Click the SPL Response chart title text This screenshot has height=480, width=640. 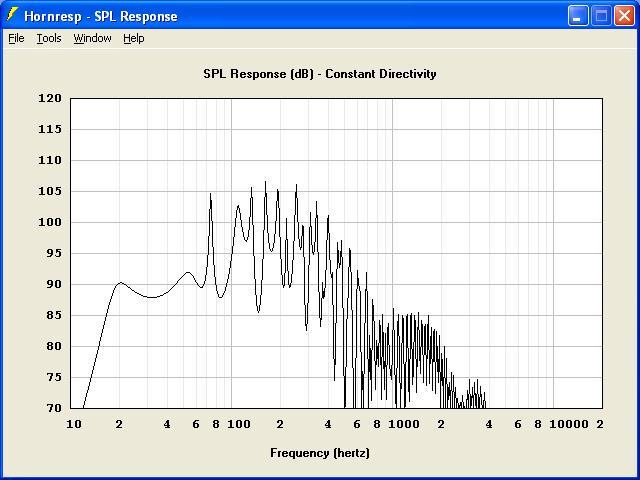click(320, 74)
